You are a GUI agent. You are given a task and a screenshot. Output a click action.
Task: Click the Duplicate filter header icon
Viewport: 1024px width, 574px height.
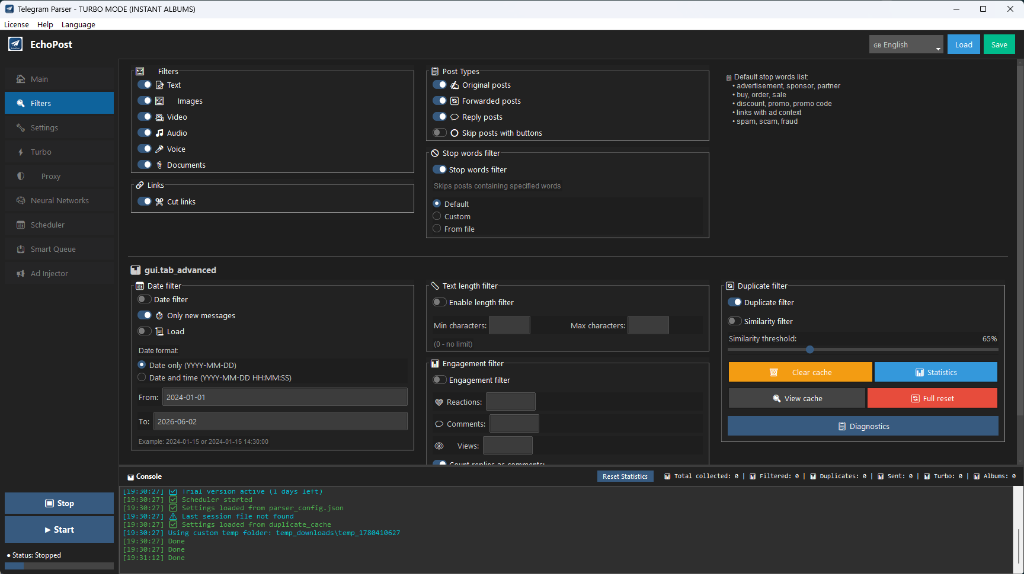pos(730,286)
